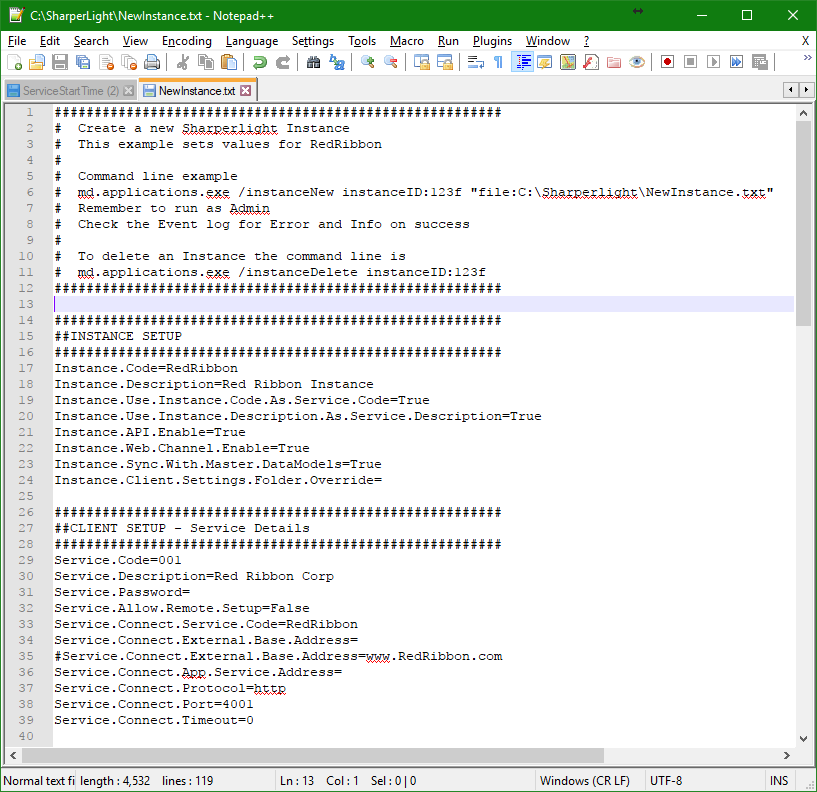
Task: Click the Save All toolbar icon
Action: (83, 62)
